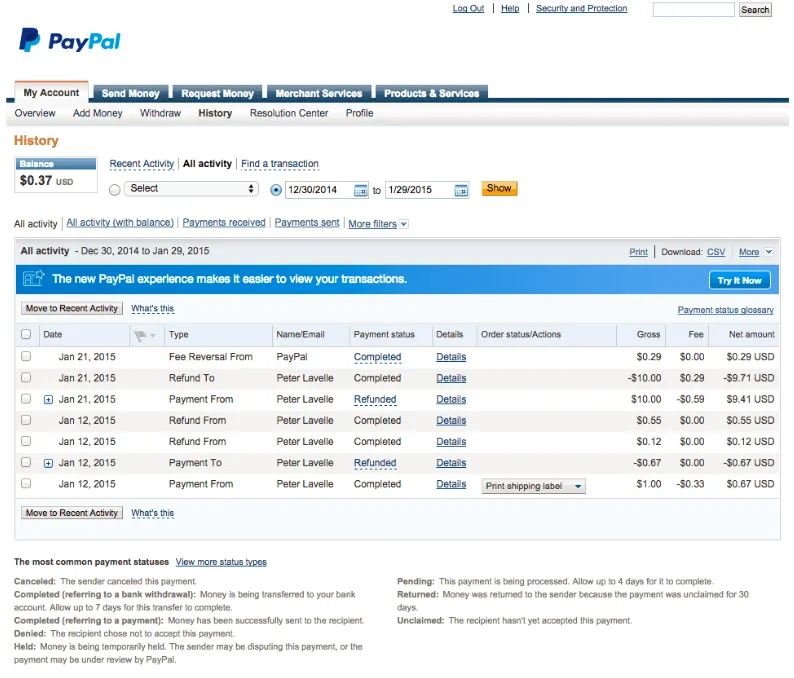Open Details for Refund To row
Viewport: 794px width, 678px height.
pos(451,378)
